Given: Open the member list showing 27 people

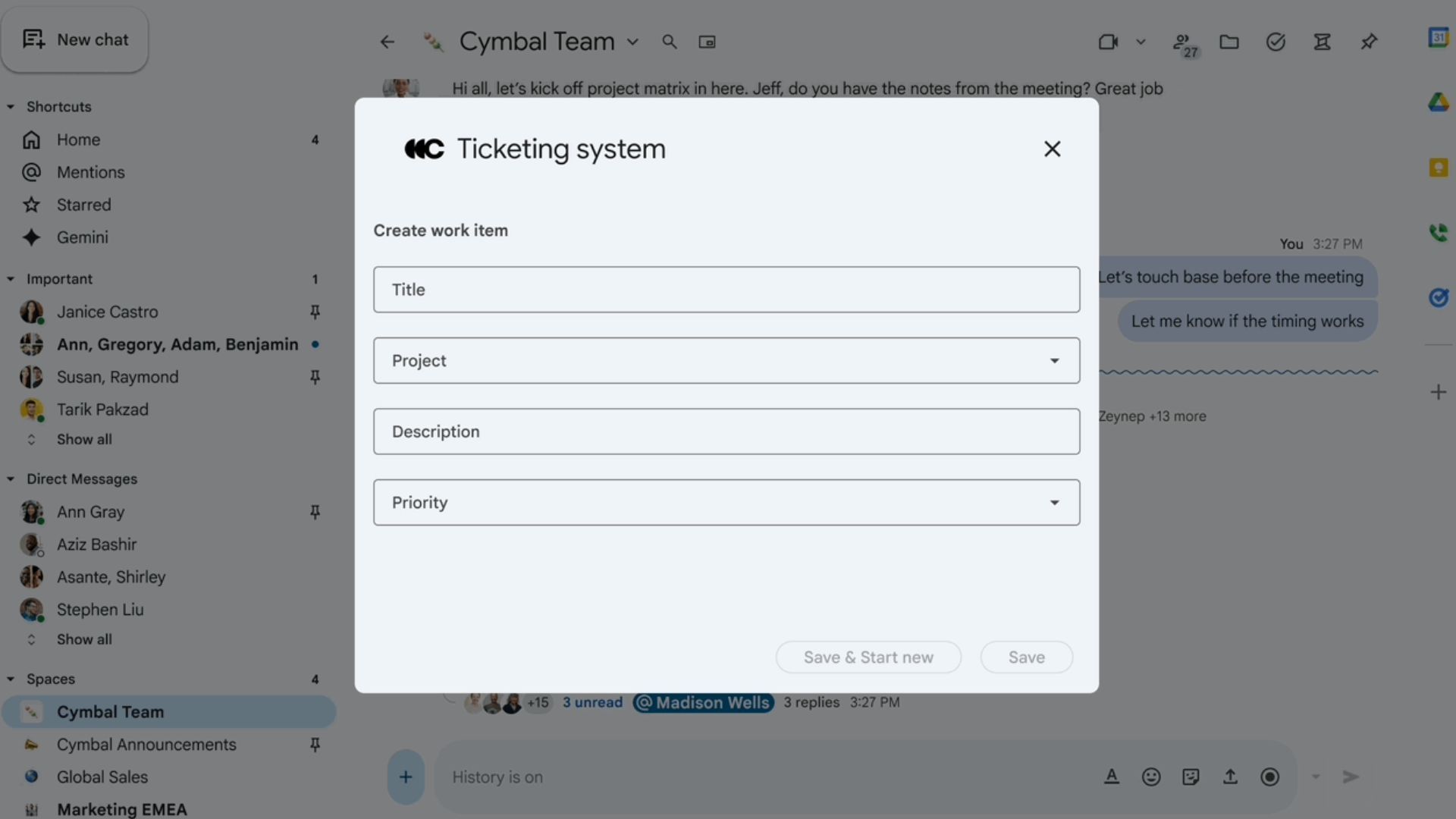Looking at the screenshot, I should tap(1184, 42).
